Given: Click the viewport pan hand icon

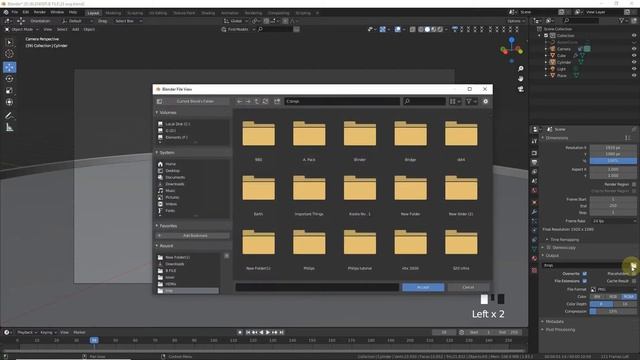Looking at the screenshot, I should pyautogui.click(x=520, y=78).
